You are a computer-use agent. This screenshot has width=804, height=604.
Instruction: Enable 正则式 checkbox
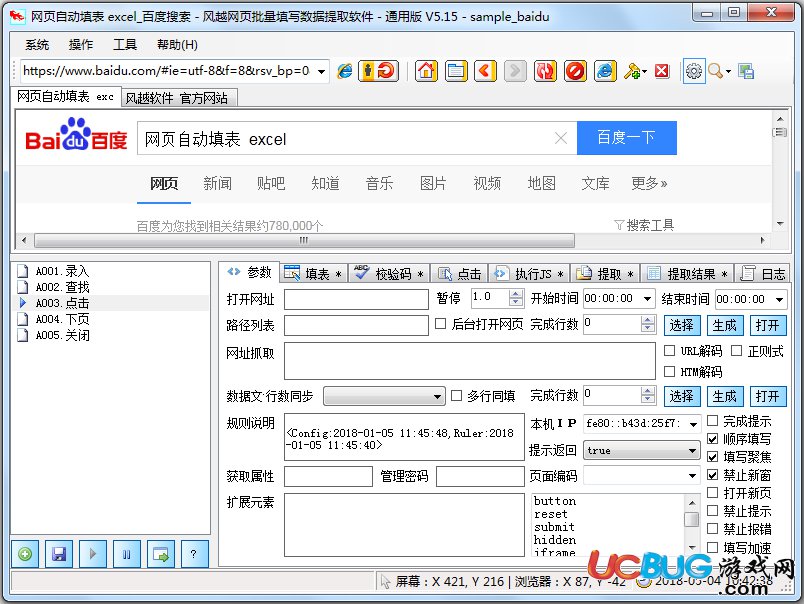click(736, 350)
